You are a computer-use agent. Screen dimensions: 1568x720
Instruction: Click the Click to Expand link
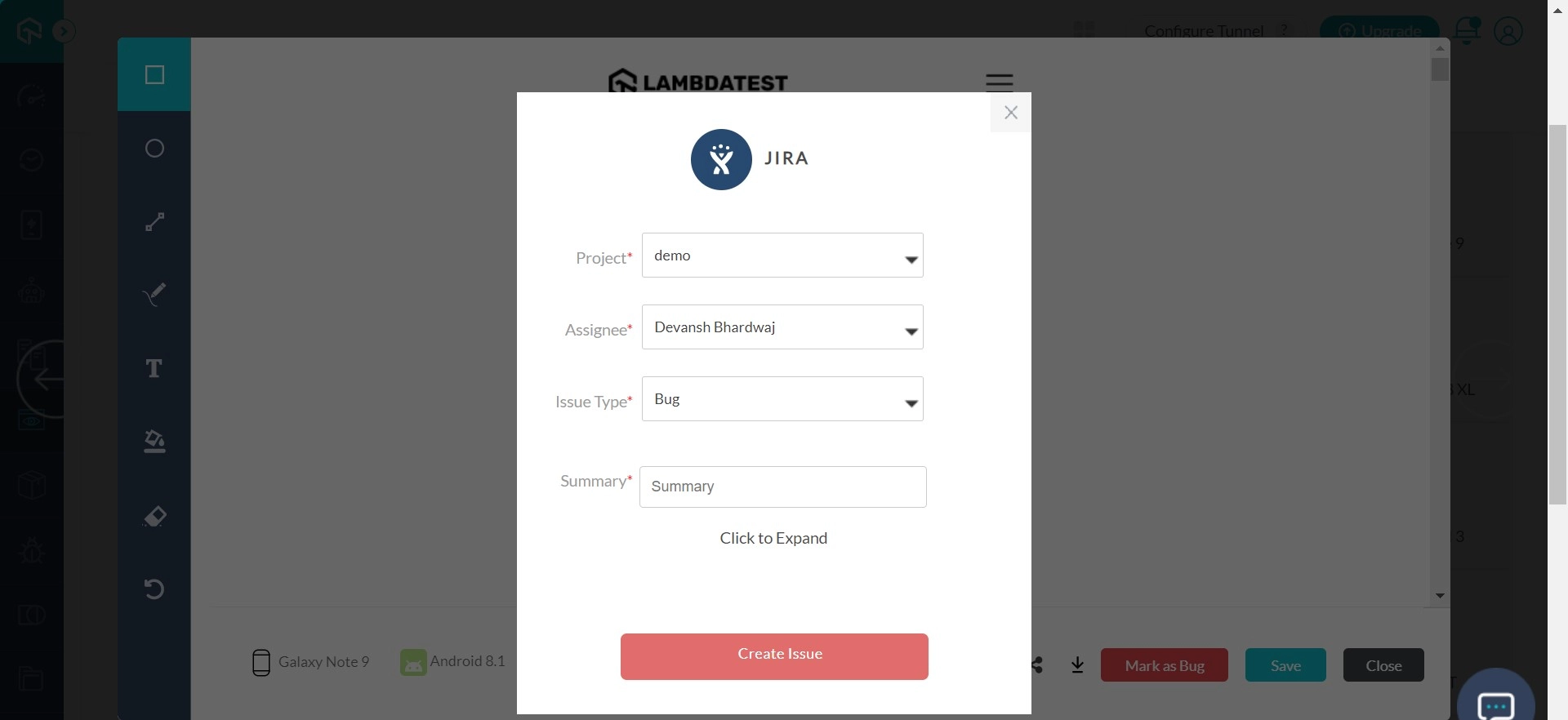coord(773,538)
